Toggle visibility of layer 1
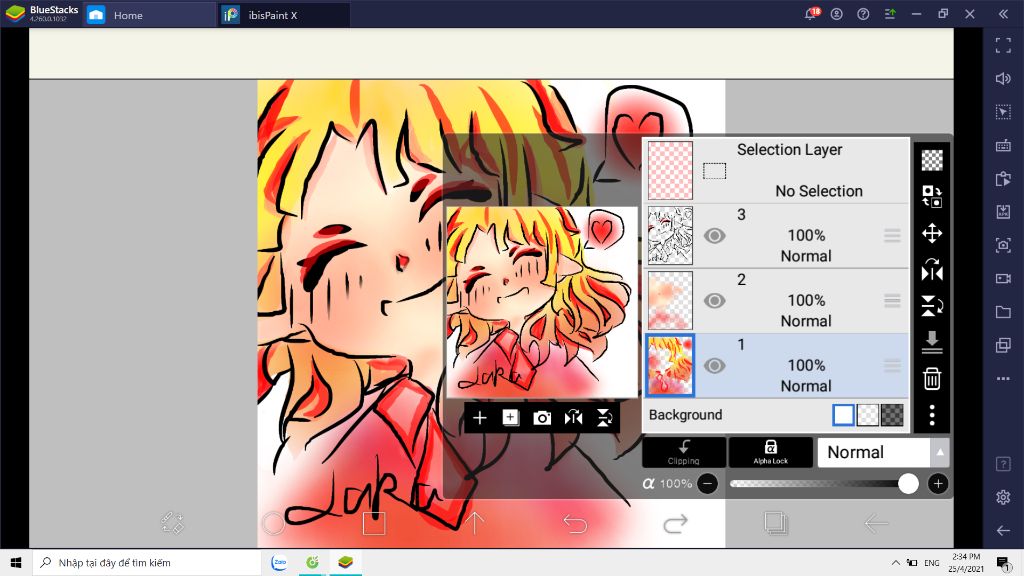The height and width of the screenshot is (576, 1024). [x=714, y=366]
